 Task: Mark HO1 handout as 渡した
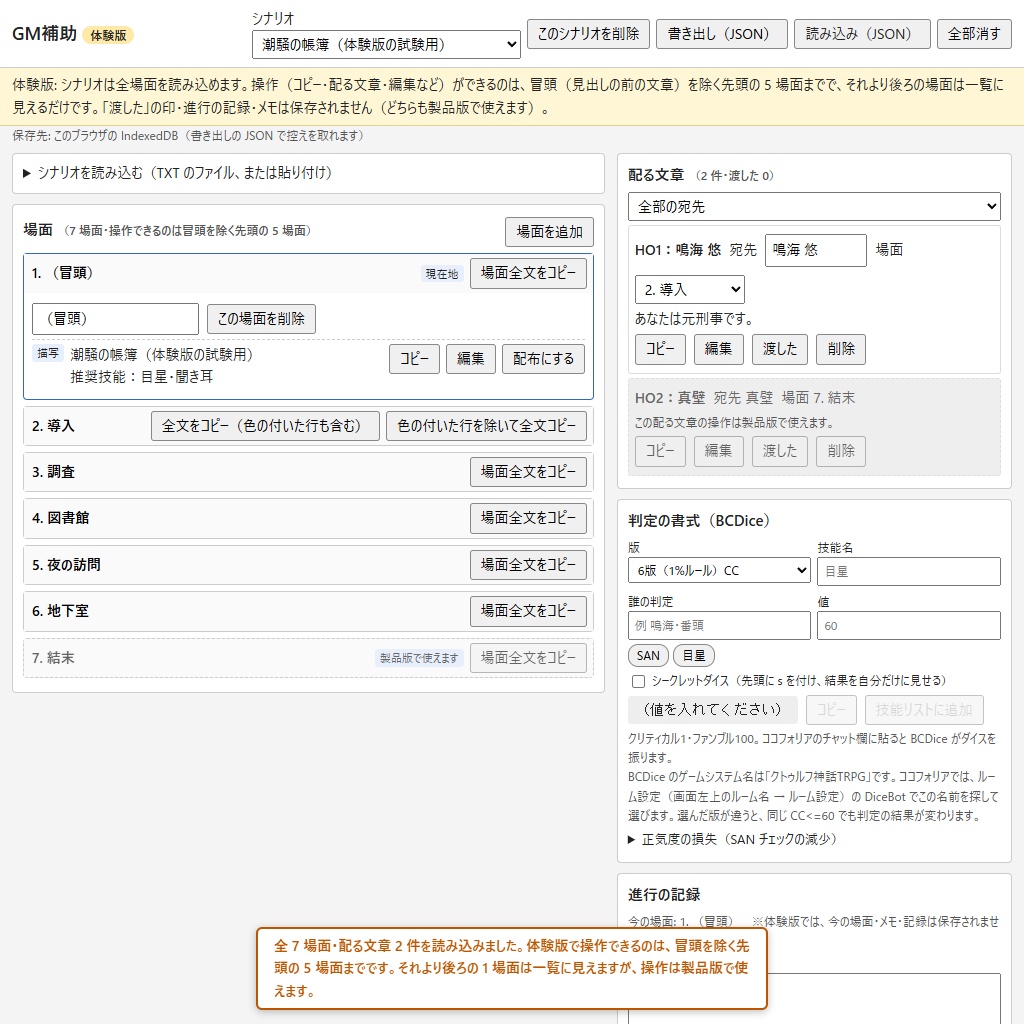[780, 349]
